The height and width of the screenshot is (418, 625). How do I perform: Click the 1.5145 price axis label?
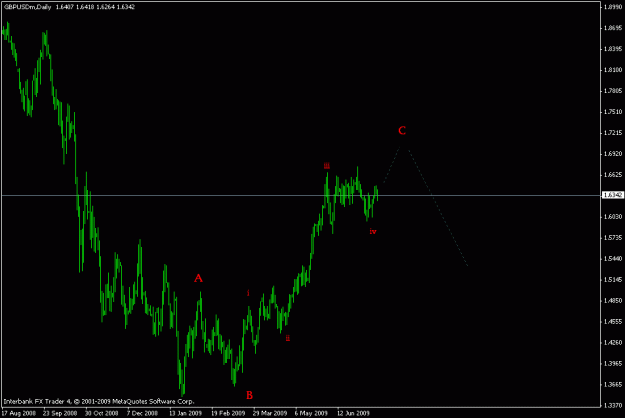(613, 280)
